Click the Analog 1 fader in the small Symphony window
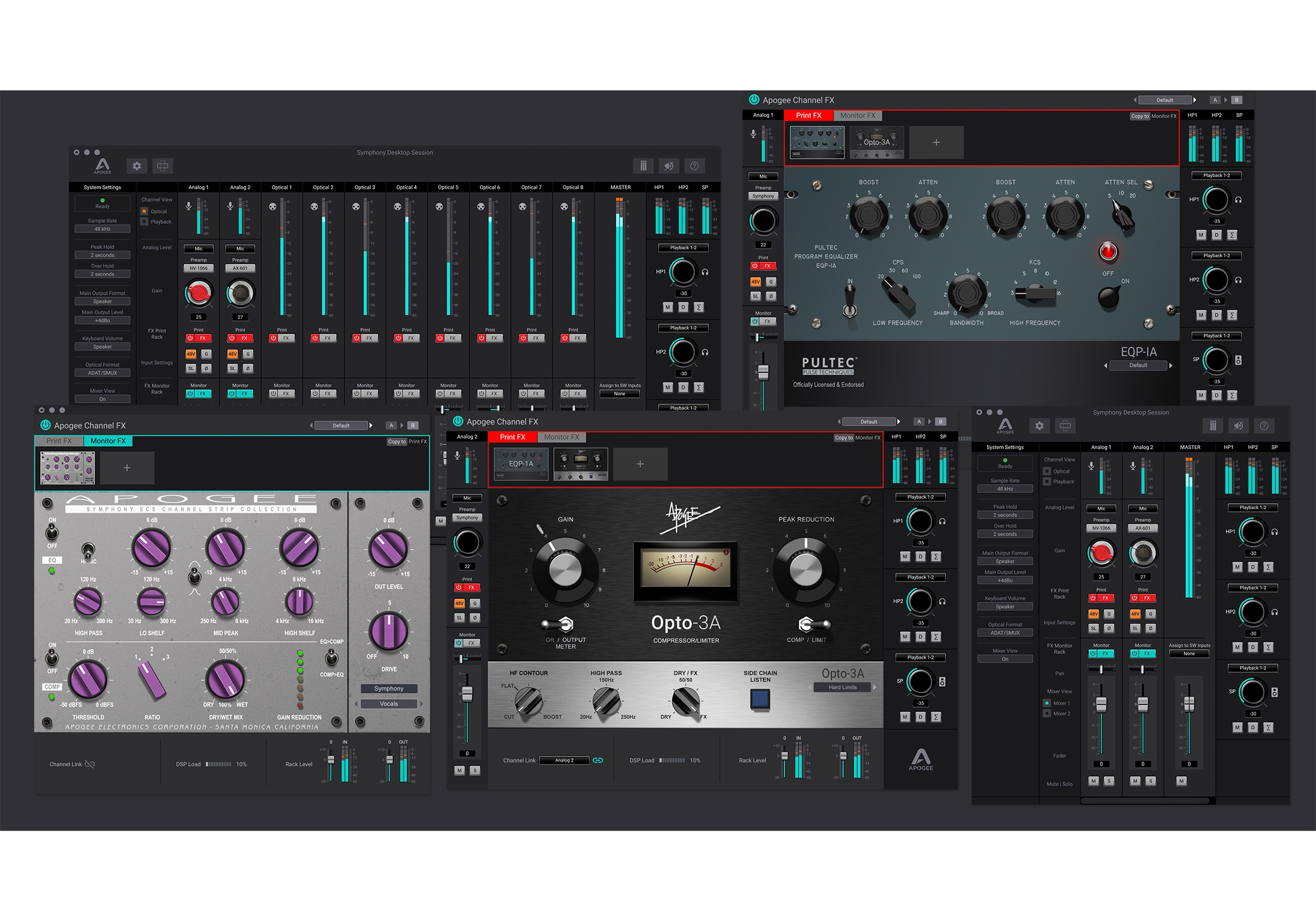 coord(1101,704)
